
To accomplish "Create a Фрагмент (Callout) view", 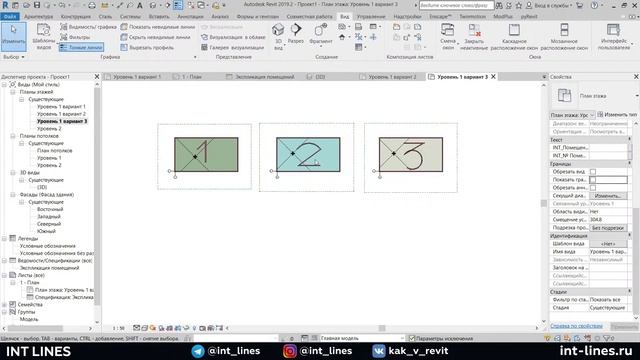I will (321, 35).
